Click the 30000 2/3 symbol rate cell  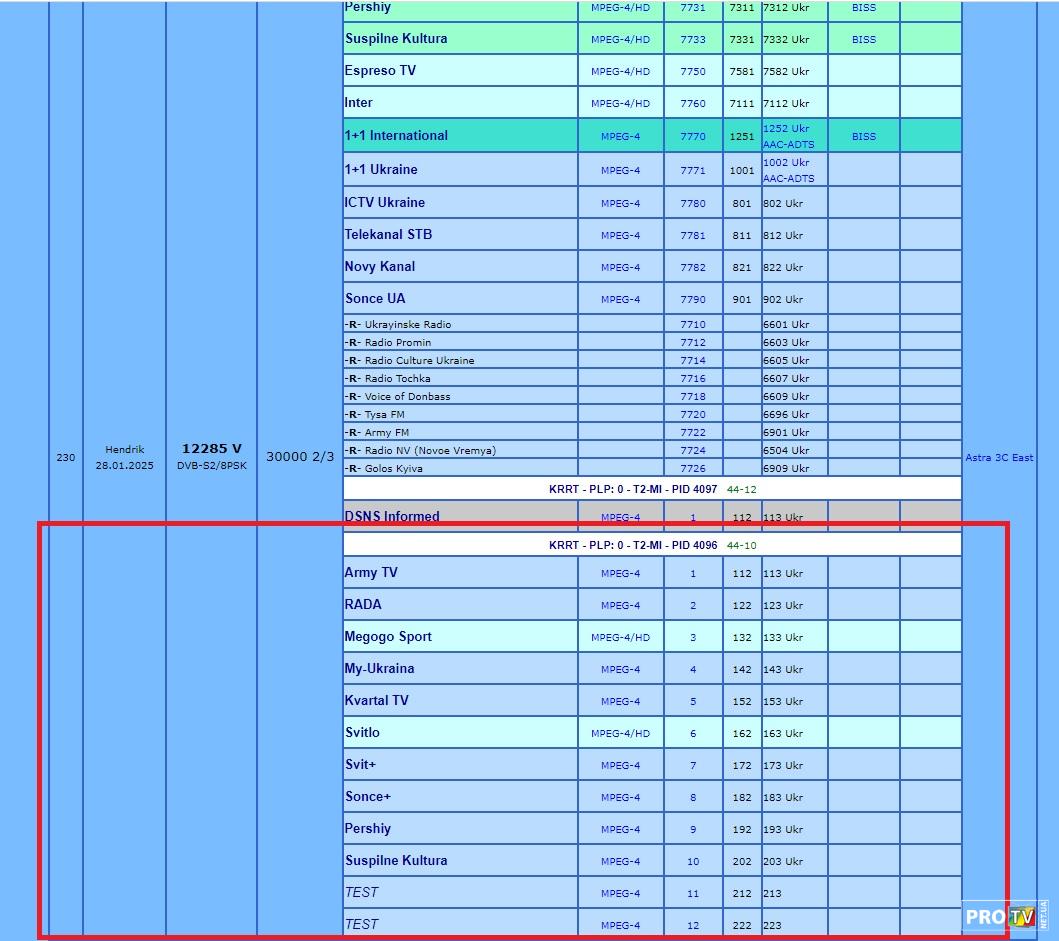tap(299, 457)
